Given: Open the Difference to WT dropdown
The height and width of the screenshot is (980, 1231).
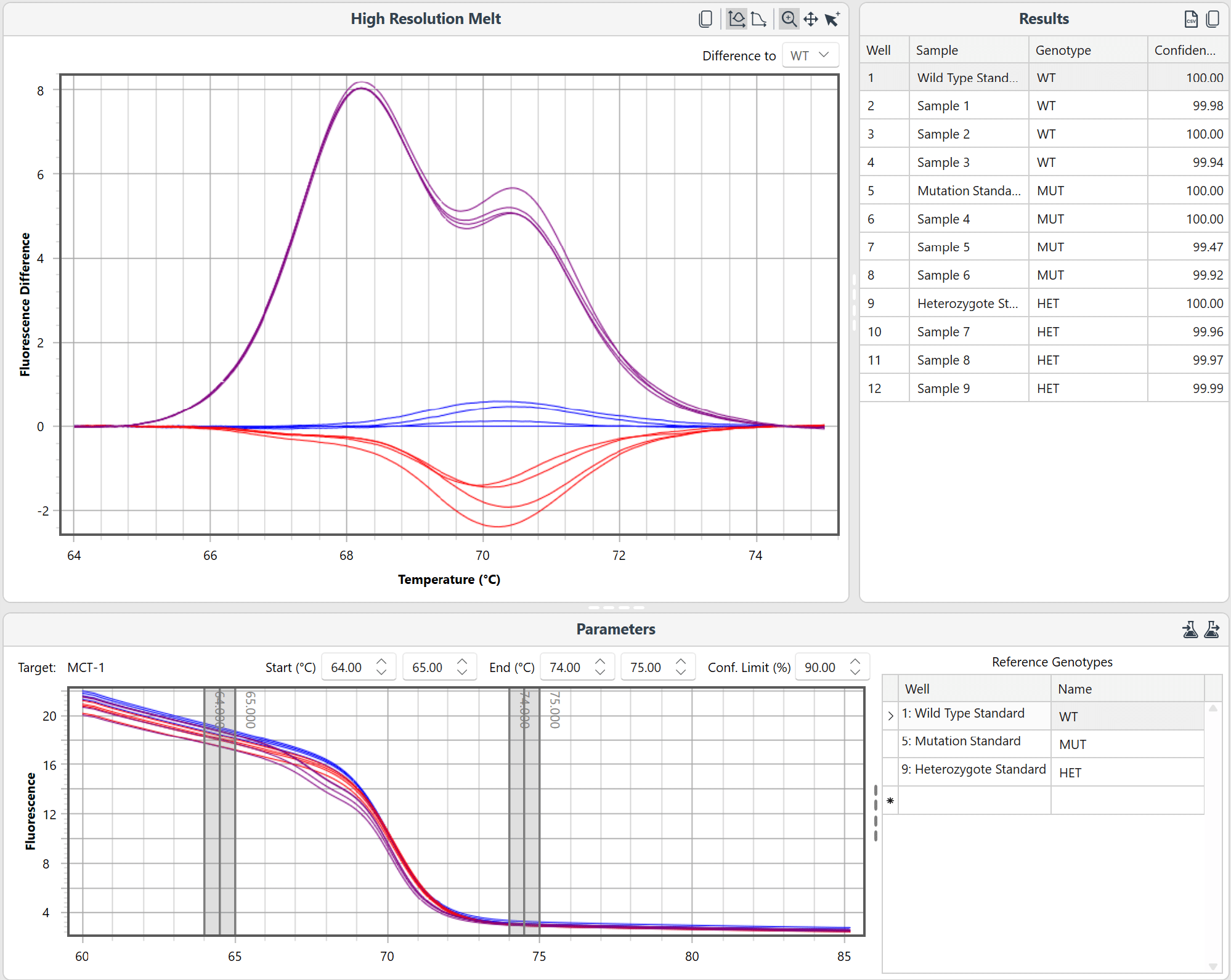Looking at the screenshot, I should point(810,55).
